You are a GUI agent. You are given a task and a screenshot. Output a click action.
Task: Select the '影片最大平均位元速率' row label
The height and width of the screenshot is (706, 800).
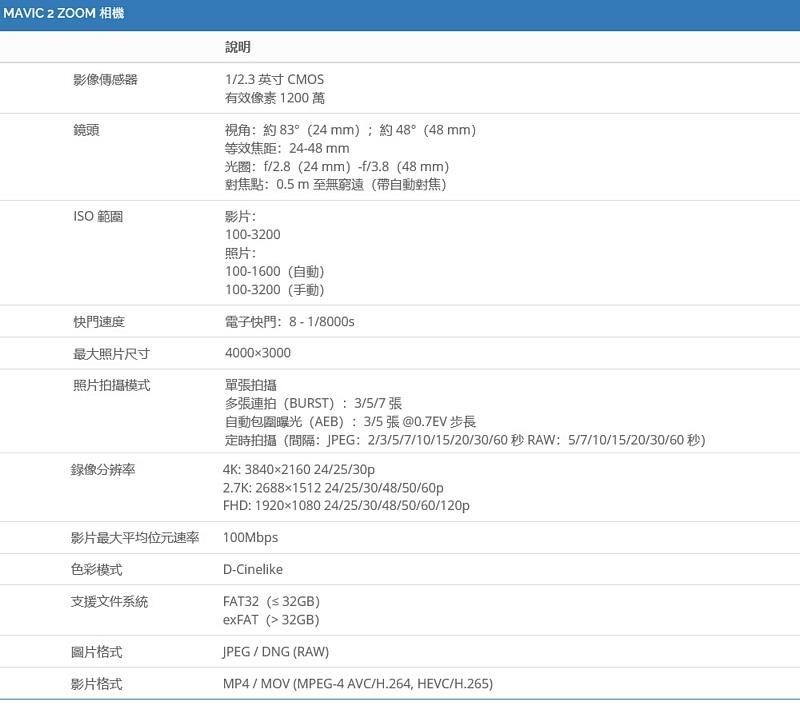[x=135, y=538]
